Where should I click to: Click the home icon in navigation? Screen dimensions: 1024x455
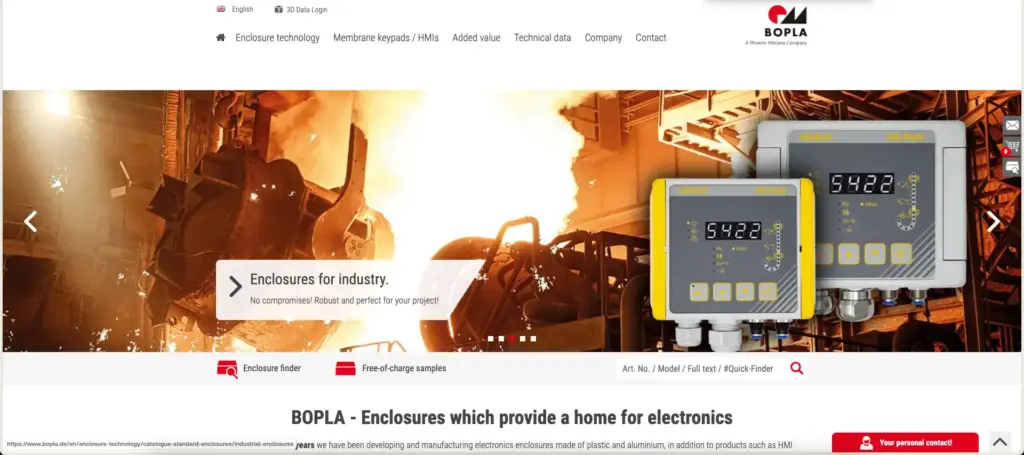(x=221, y=38)
